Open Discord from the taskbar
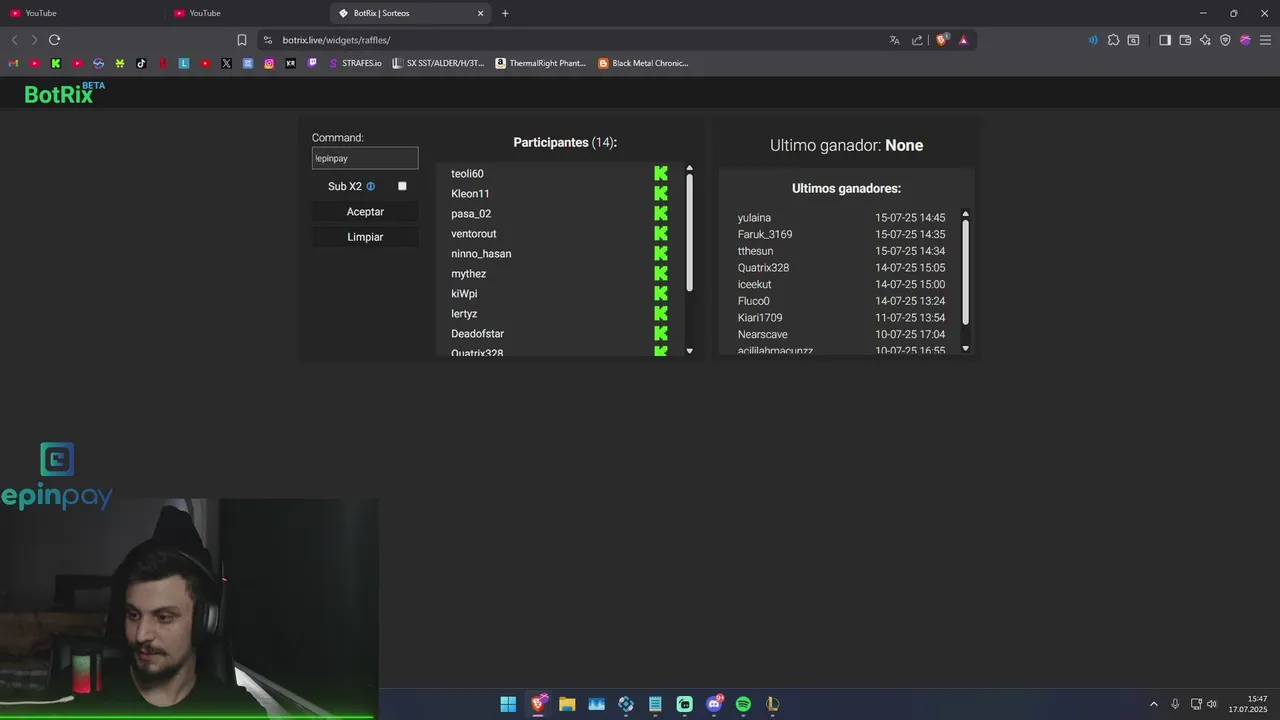Image resolution: width=1280 pixels, height=720 pixels. pyautogui.click(x=714, y=704)
